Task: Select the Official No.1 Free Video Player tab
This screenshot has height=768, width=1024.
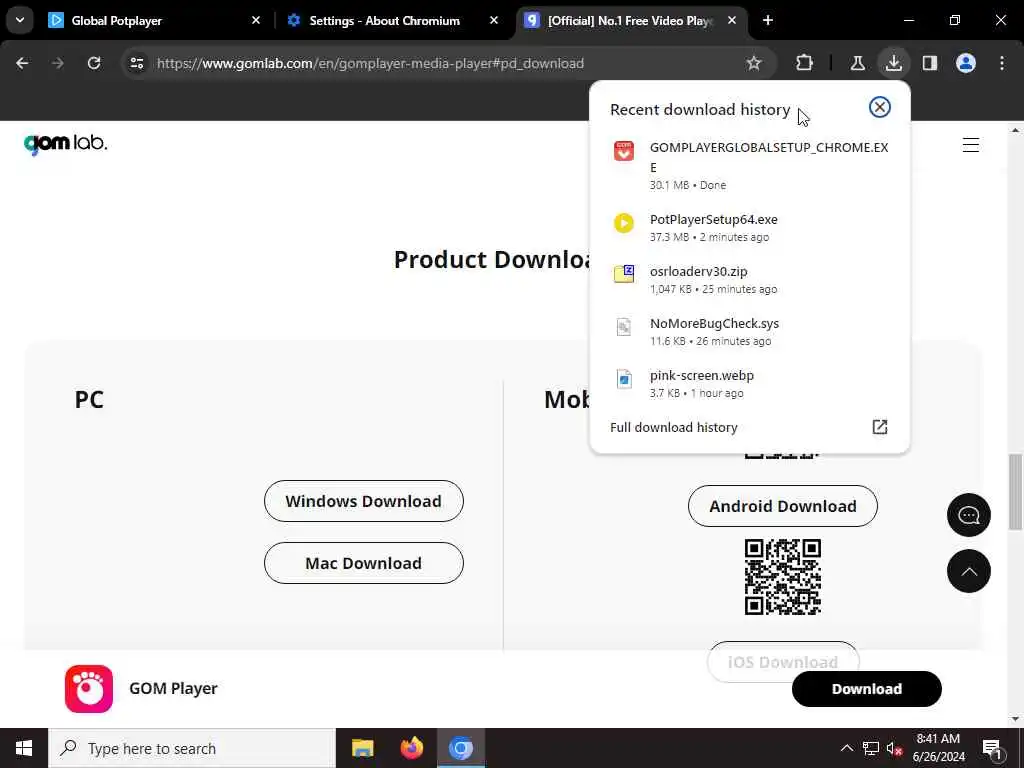Action: 630,21
